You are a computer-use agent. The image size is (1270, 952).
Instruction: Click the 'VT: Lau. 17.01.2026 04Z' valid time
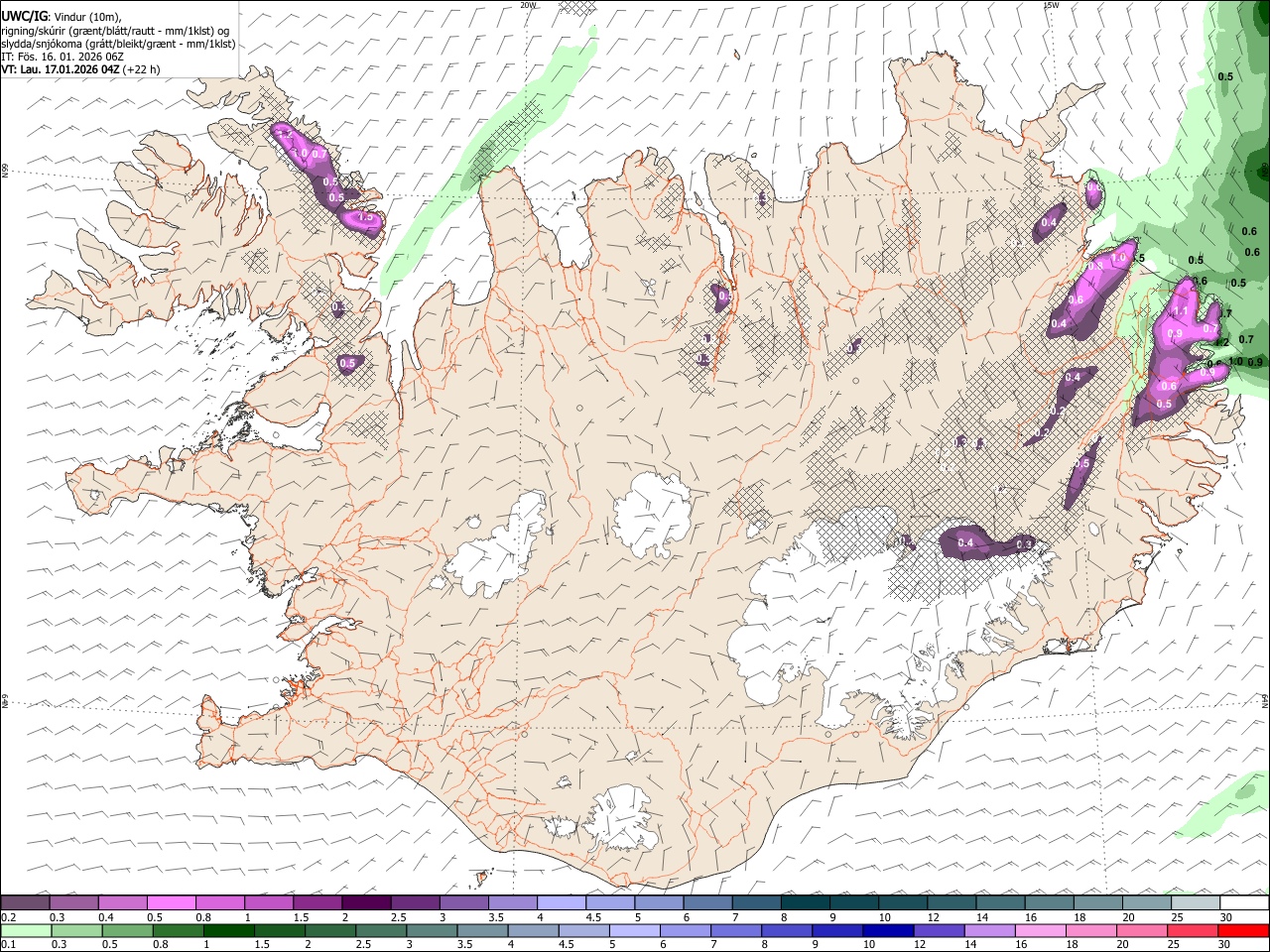click(61, 69)
